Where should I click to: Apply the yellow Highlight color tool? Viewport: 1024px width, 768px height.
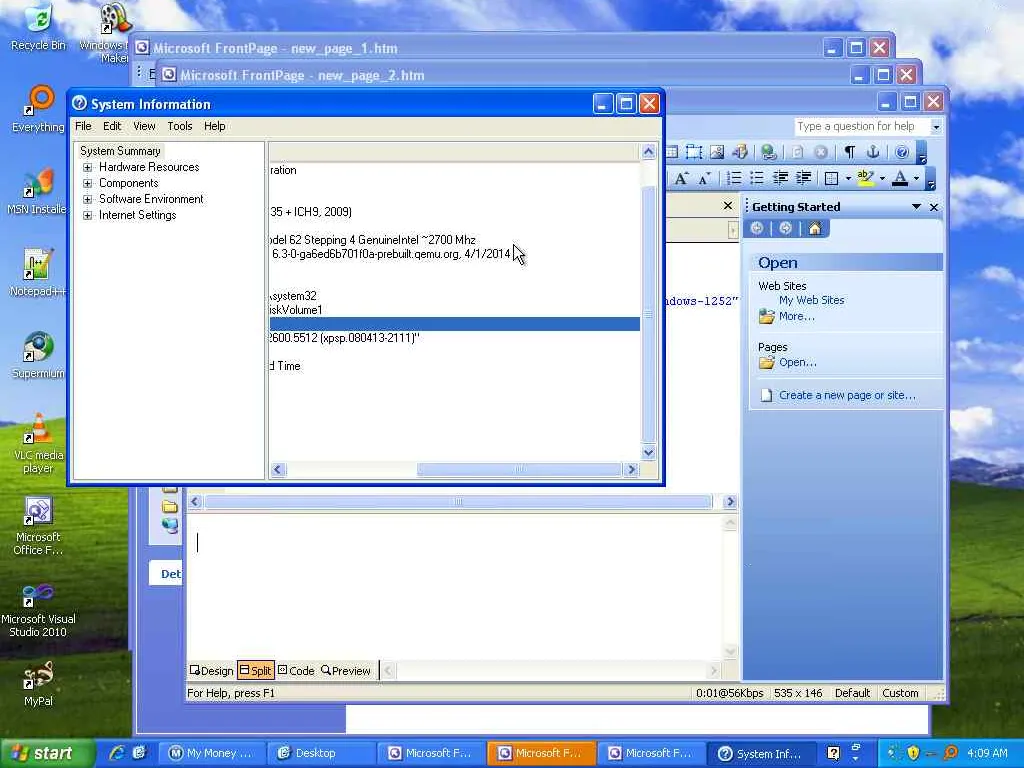point(865,178)
